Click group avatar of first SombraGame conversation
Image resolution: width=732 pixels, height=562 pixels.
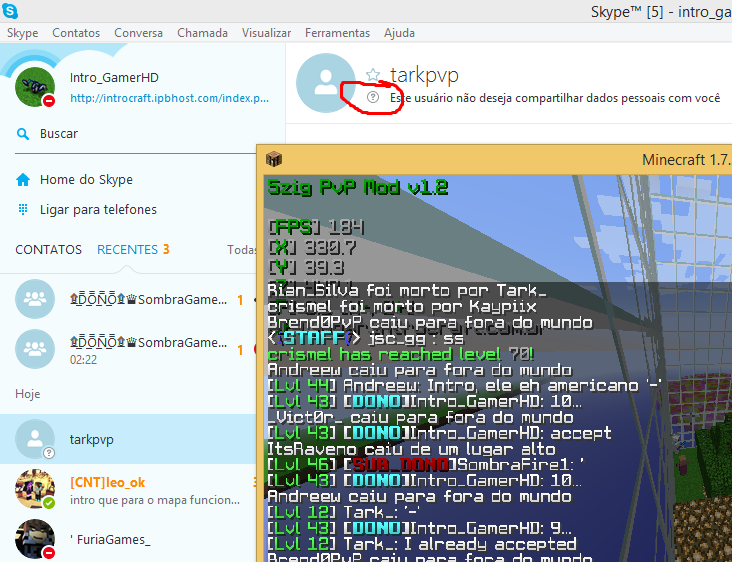(x=35, y=299)
